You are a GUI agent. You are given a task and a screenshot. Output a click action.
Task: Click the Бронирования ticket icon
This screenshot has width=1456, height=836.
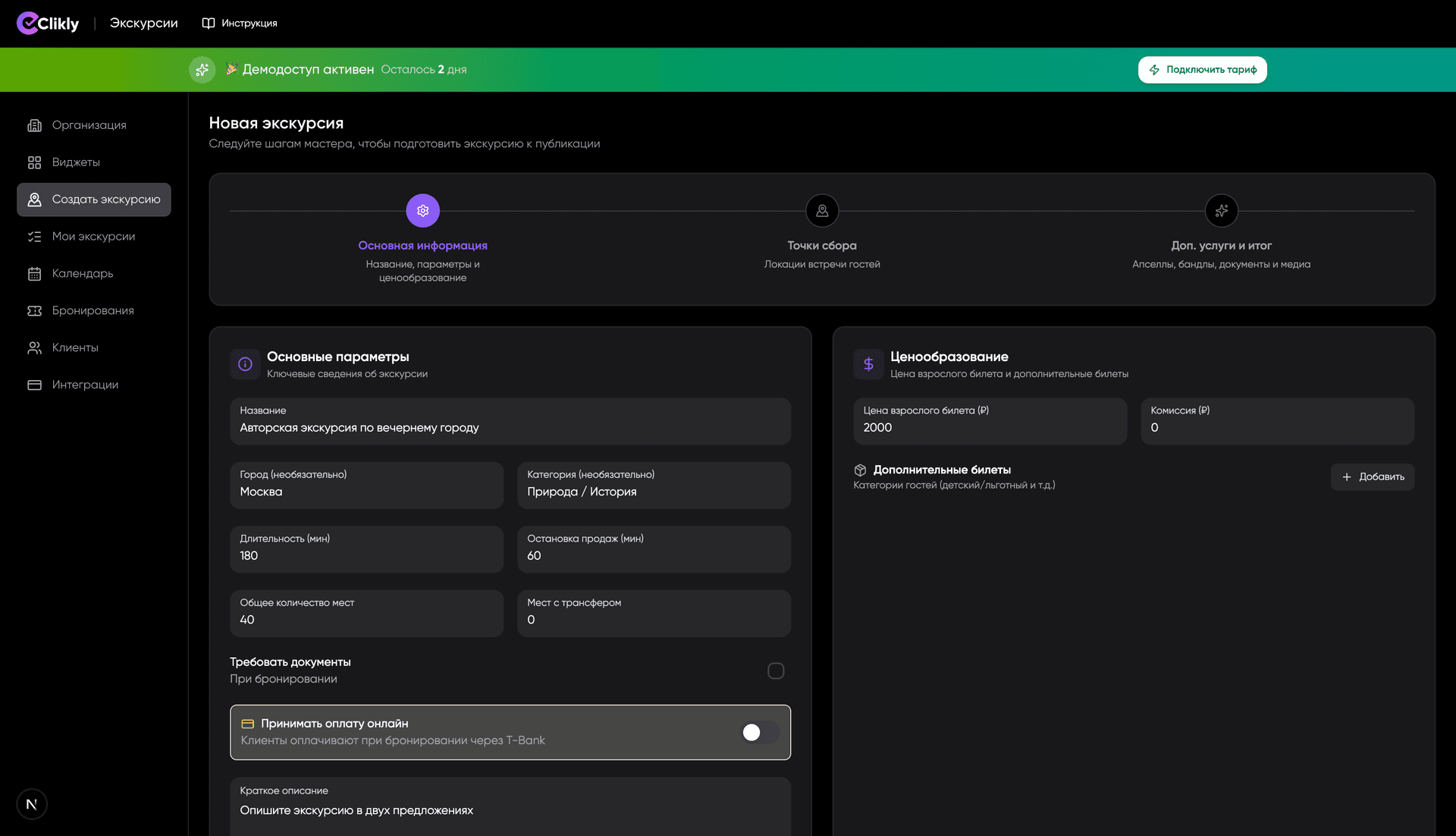[34, 311]
